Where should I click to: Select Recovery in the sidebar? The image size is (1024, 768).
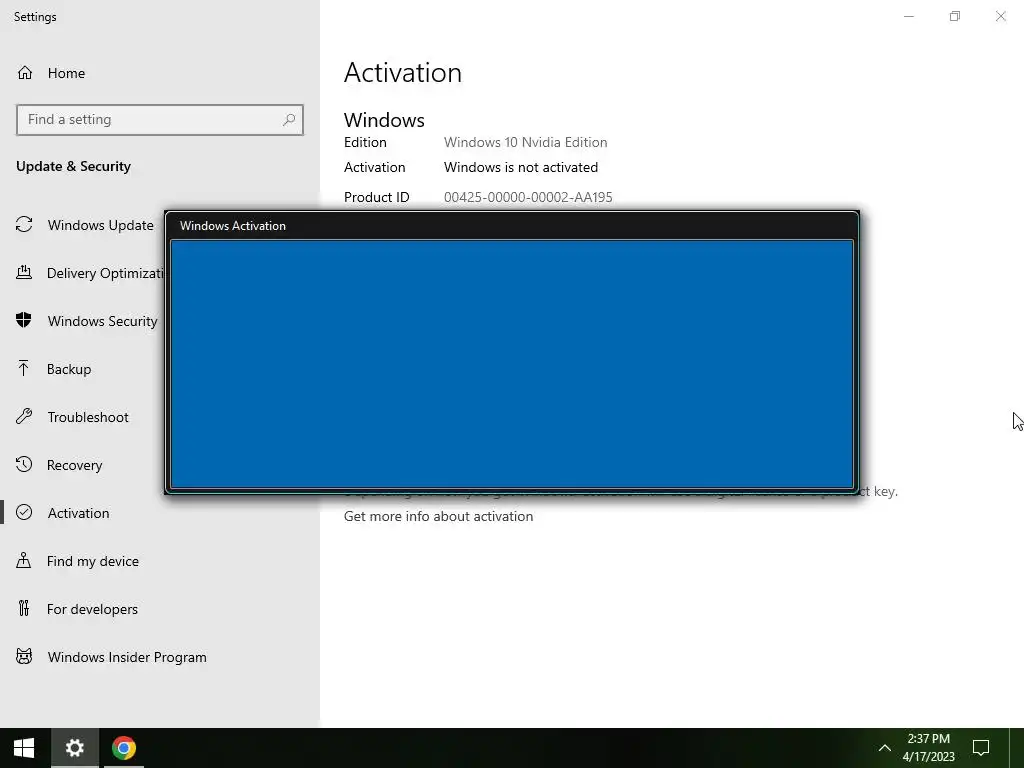pyautogui.click(x=74, y=465)
